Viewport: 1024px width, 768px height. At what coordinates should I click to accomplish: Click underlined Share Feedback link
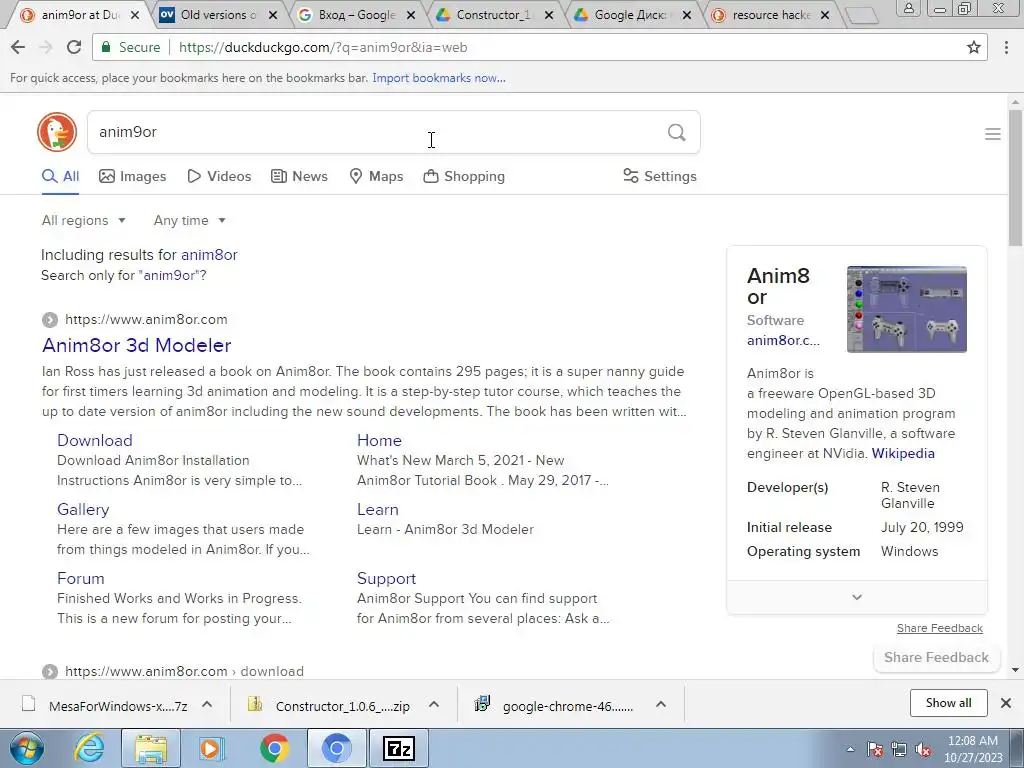point(940,628)
